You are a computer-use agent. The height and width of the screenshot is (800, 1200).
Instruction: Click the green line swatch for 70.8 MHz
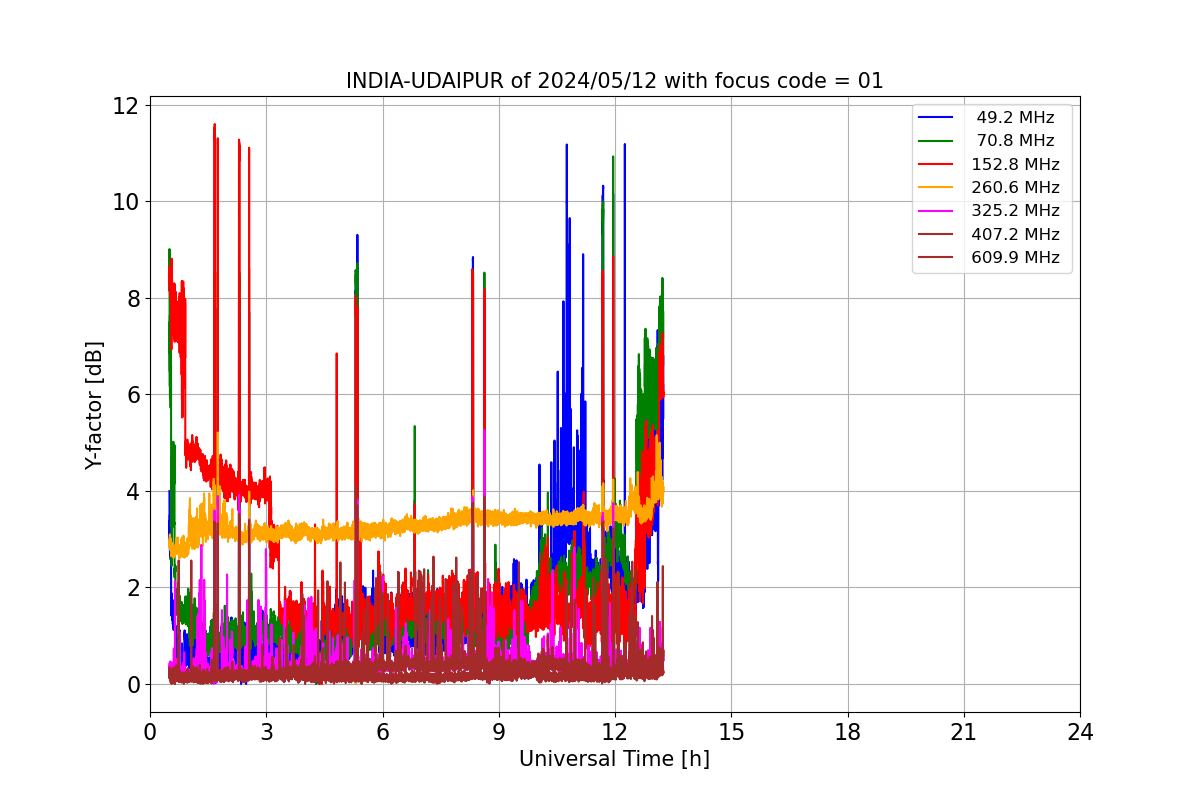[935, 141]
